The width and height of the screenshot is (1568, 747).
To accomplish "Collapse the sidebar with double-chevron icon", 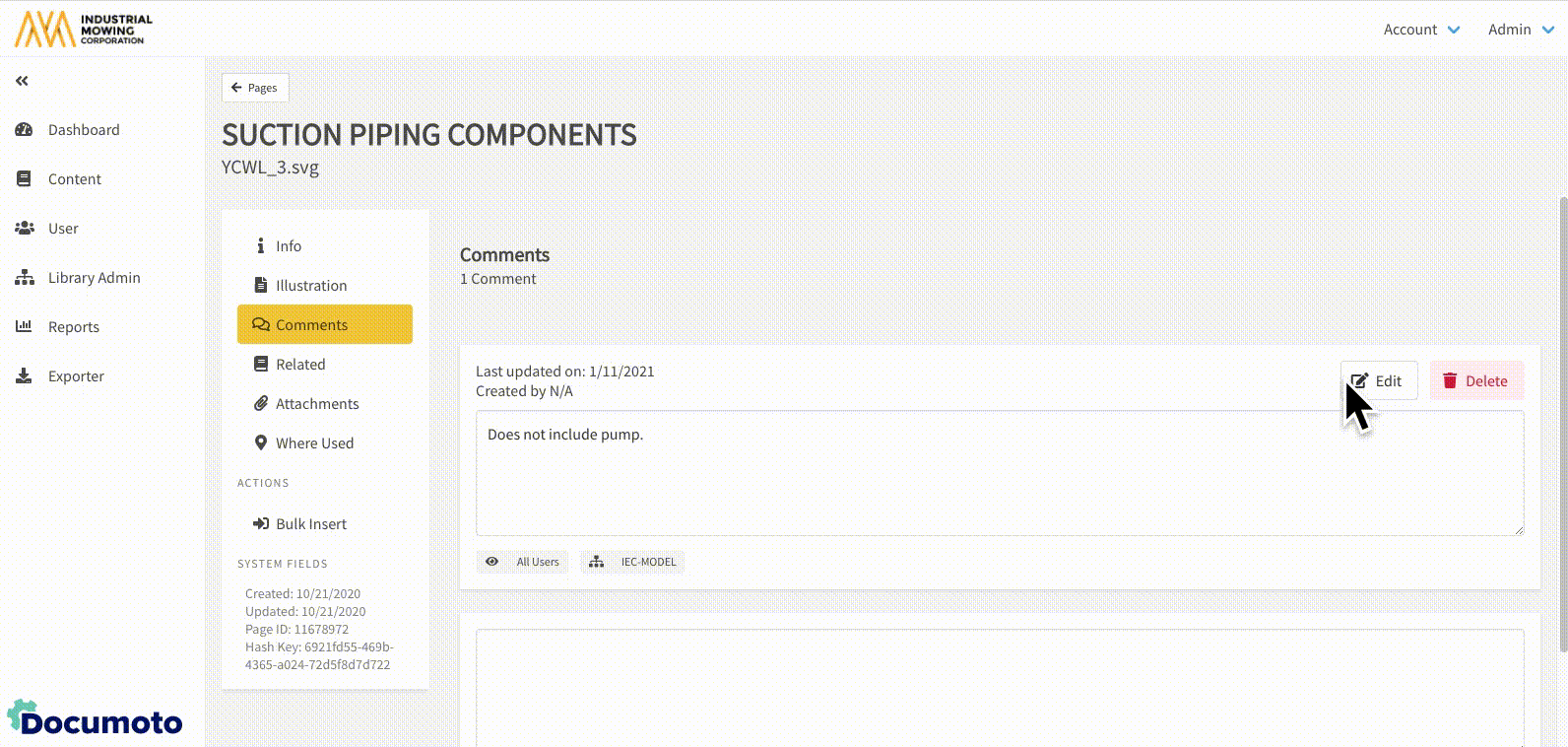I will click(x=22, y=81).
